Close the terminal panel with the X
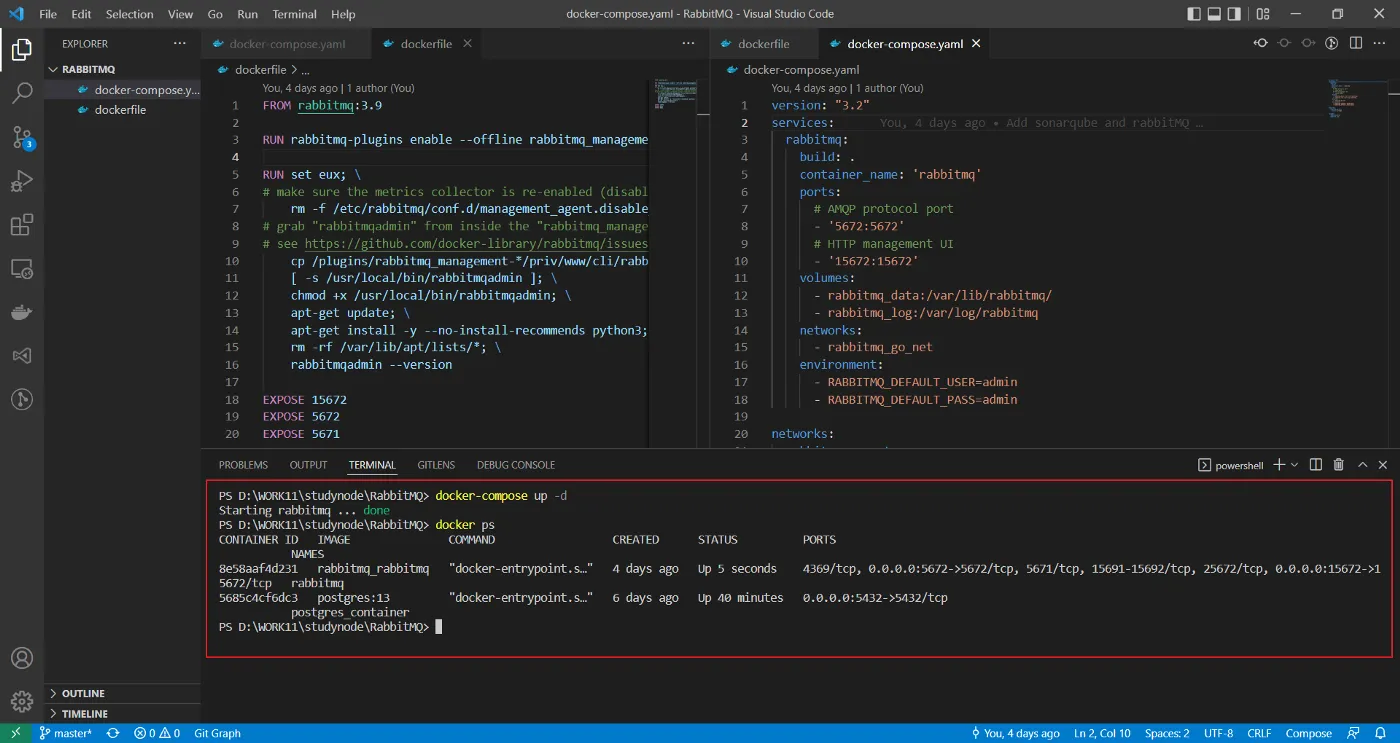Viewport: 1400px width, 743px height. tap(1383, 465)
